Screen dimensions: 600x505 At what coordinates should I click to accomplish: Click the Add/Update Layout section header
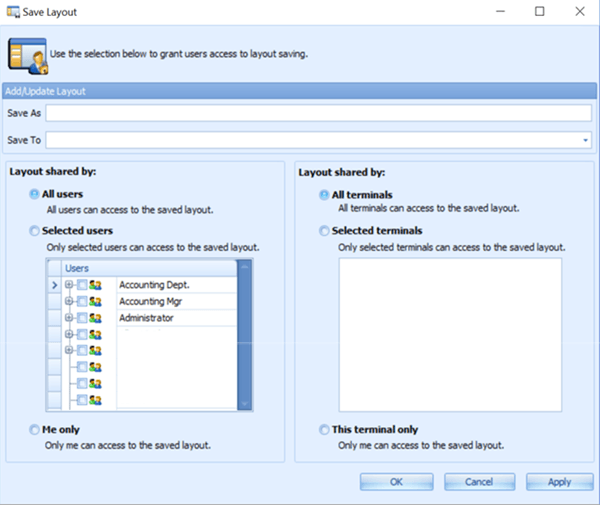299,91
